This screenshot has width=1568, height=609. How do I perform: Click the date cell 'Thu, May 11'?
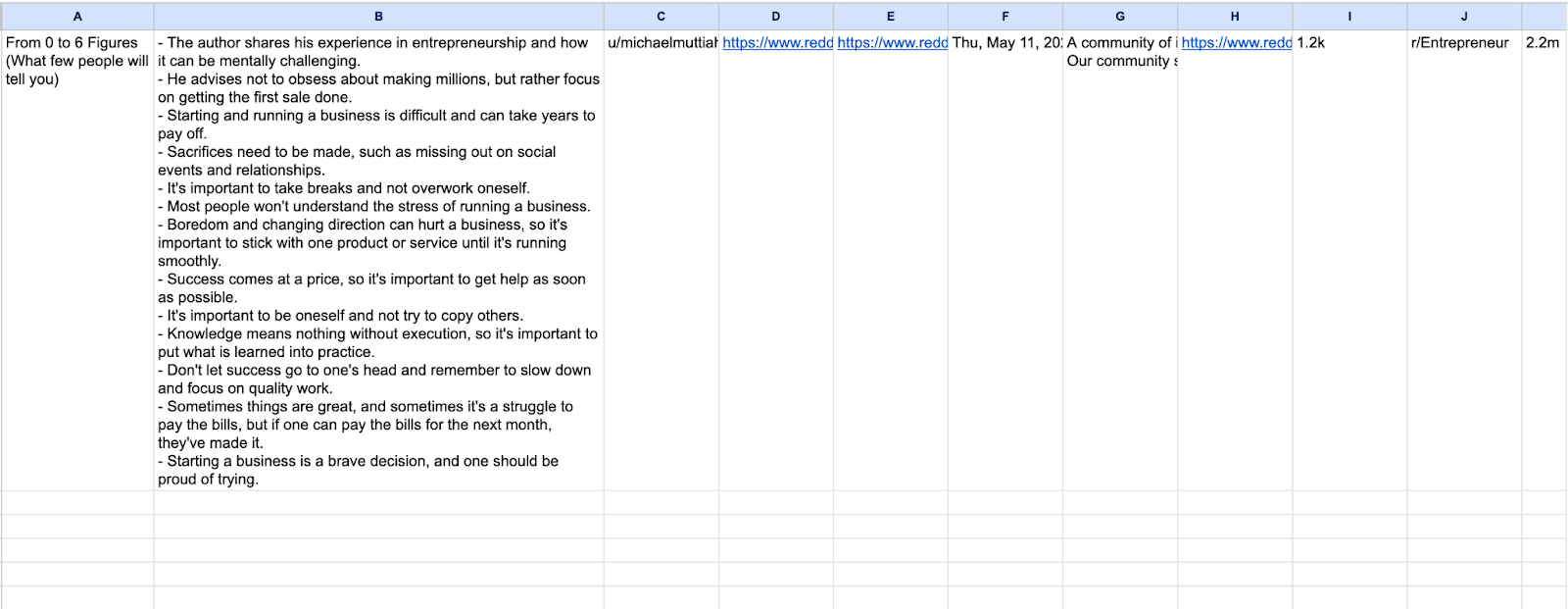pos(1004,260)
